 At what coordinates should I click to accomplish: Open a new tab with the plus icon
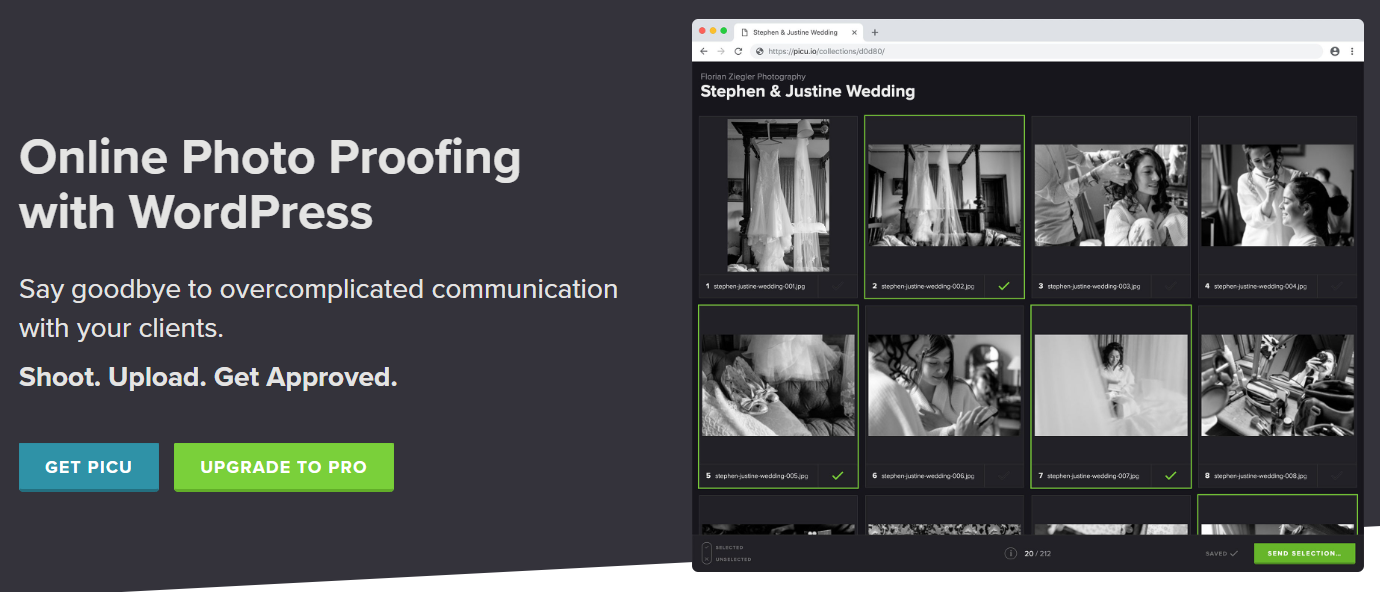pyautogui.click(x=875, y=31)
